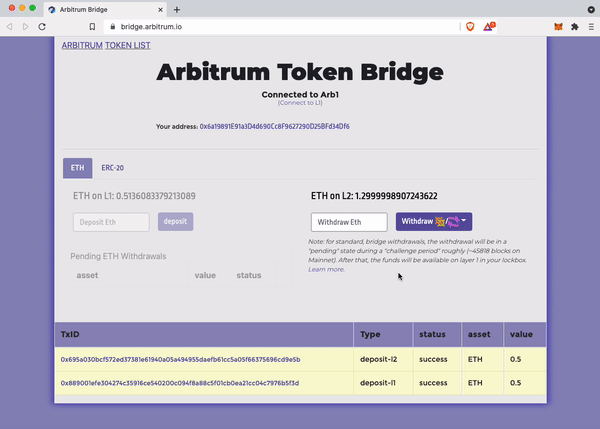Open the extensions puzzle icon
This screenshot has width=600, height=429.
[575, 27]
